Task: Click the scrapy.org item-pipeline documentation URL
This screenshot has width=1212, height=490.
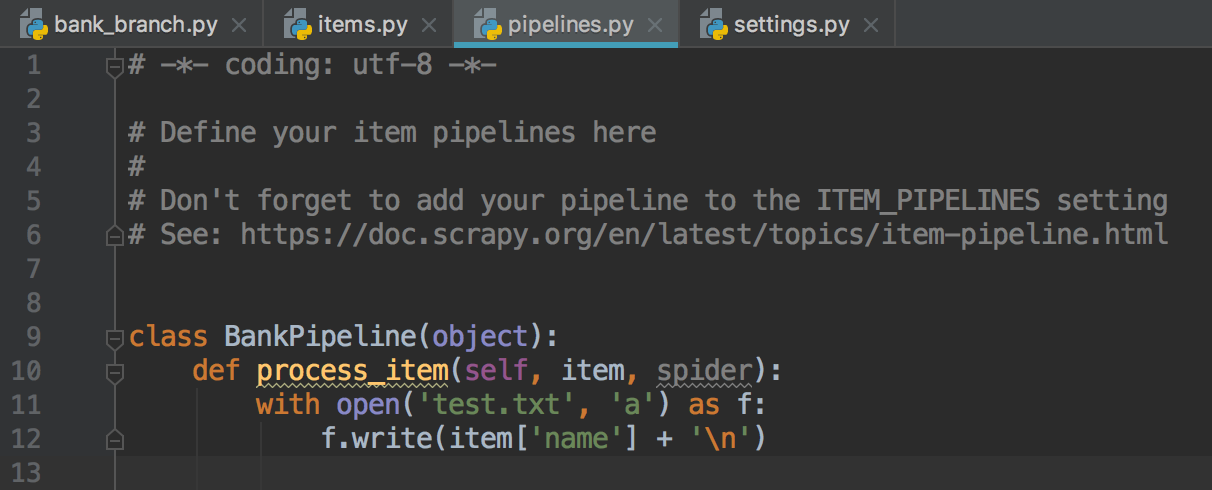Action: pyautogui.click(x=704, y=235)
